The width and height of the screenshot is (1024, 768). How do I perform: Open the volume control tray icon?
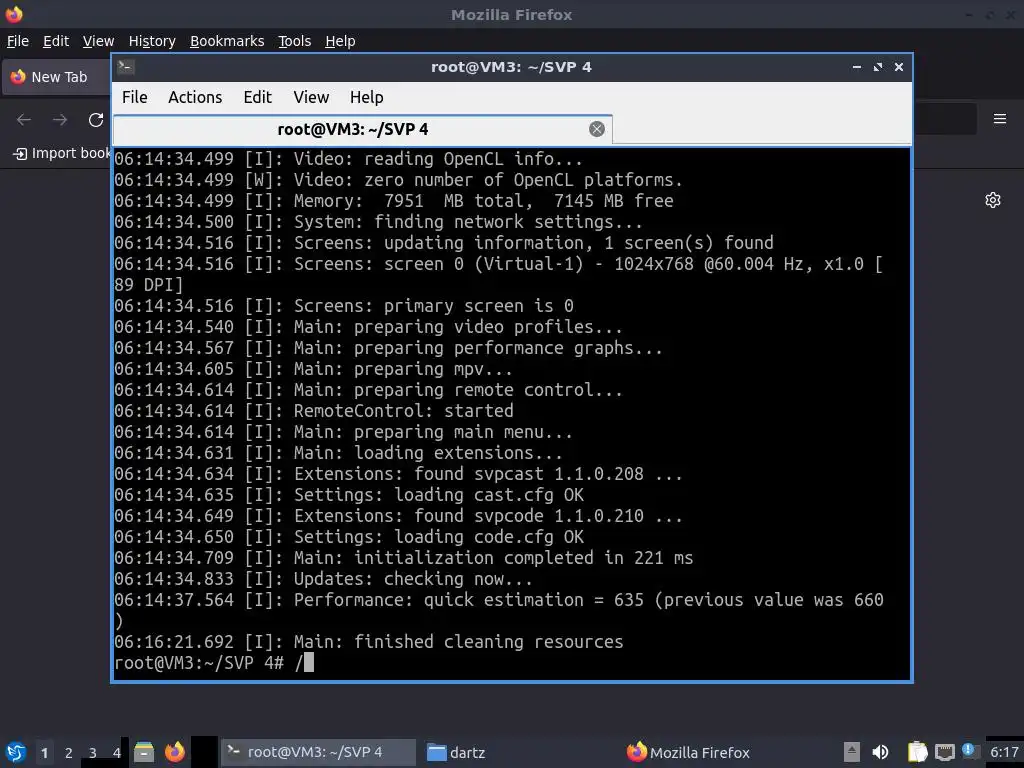(x=880, y=752)
